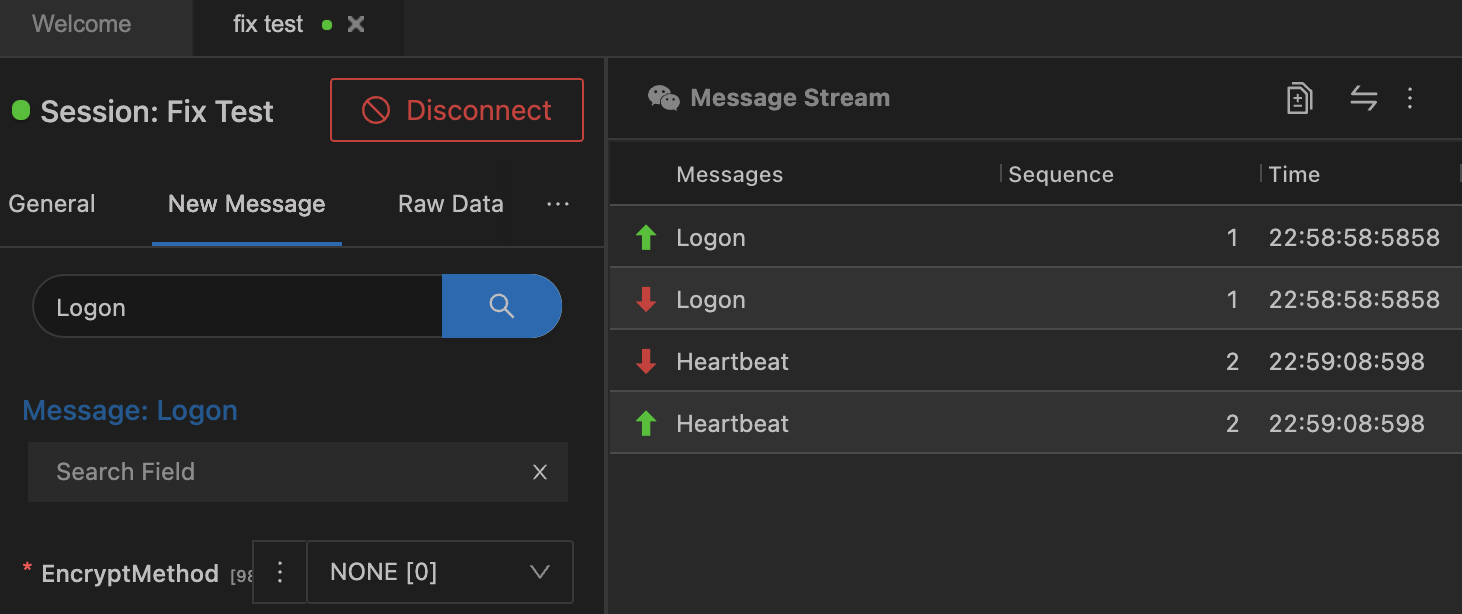Viewport: 1462px width, 614px height.
Task: Click into the Search Field box
Action: coord(280,472)
